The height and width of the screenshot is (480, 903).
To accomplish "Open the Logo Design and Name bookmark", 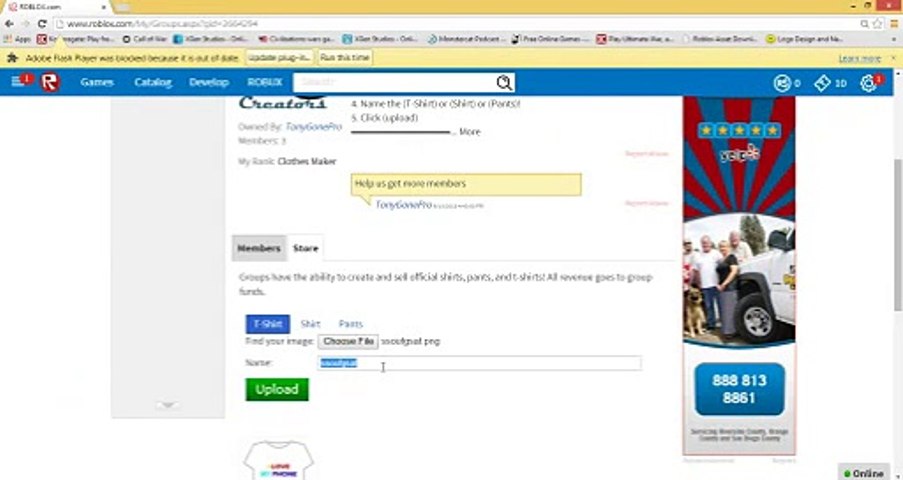I will point(805,39).
